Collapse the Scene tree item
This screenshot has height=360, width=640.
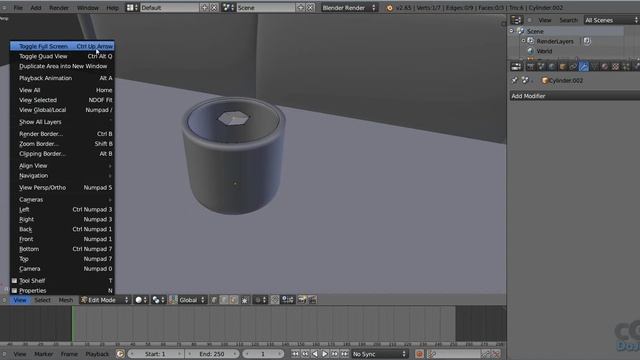[511, 31]
